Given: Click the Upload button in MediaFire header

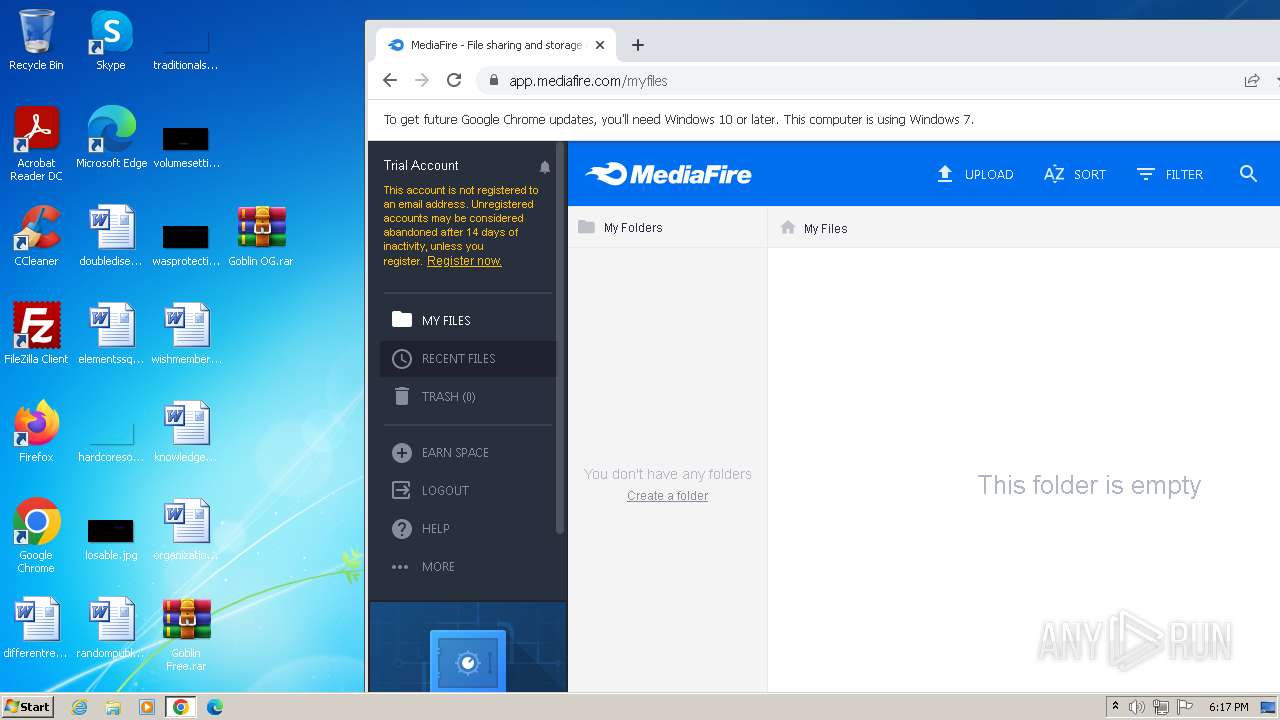Looking at the screenshot, I should coord(975,174).
